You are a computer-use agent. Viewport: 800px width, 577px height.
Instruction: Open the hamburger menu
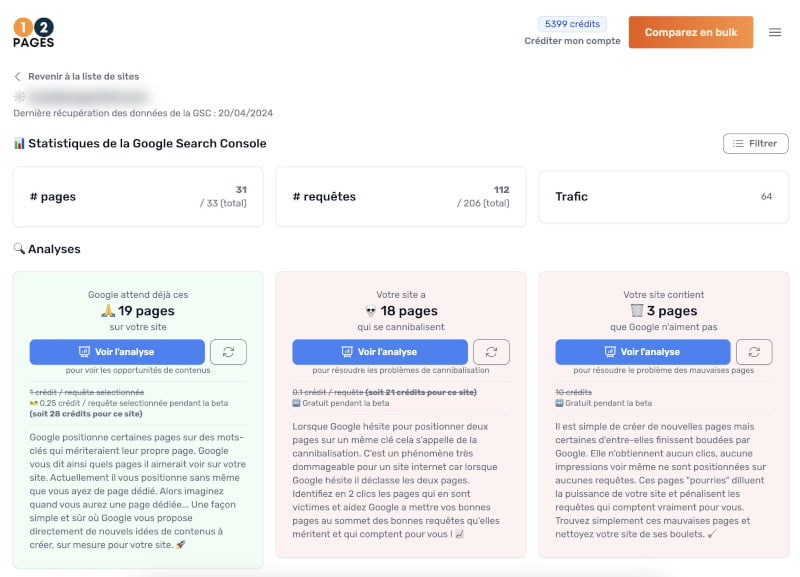click(775, 32)
